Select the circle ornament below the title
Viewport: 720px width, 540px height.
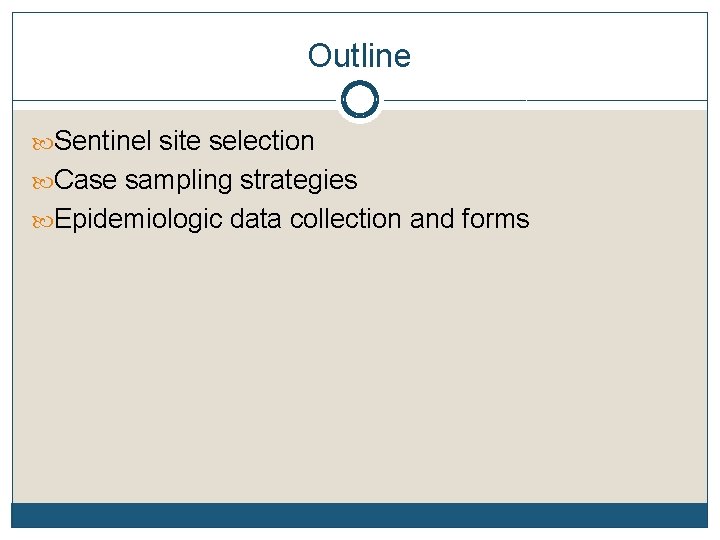click(x=359, y=100)
